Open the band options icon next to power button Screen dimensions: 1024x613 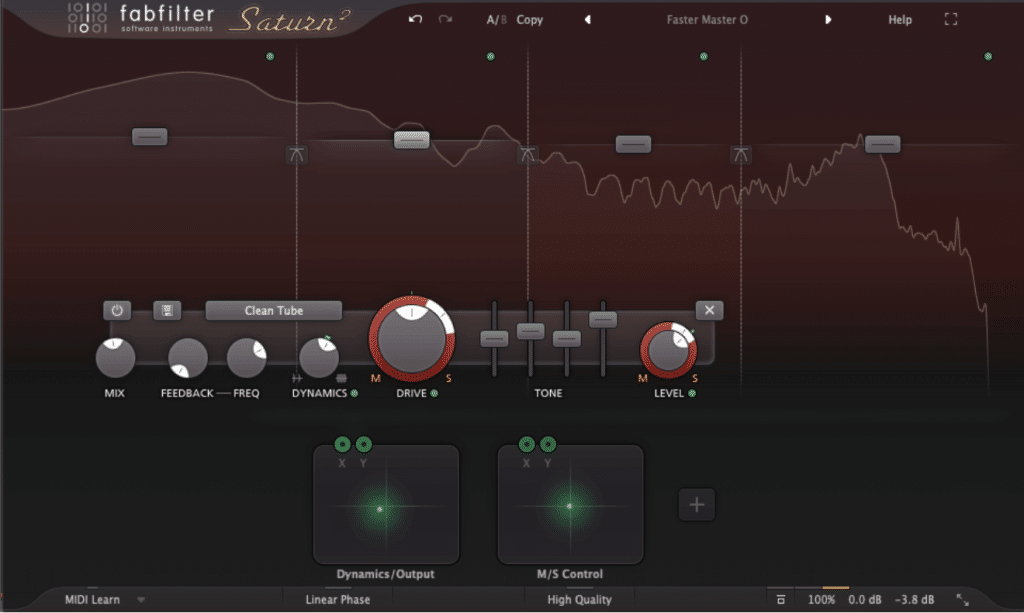pos(168,310)
